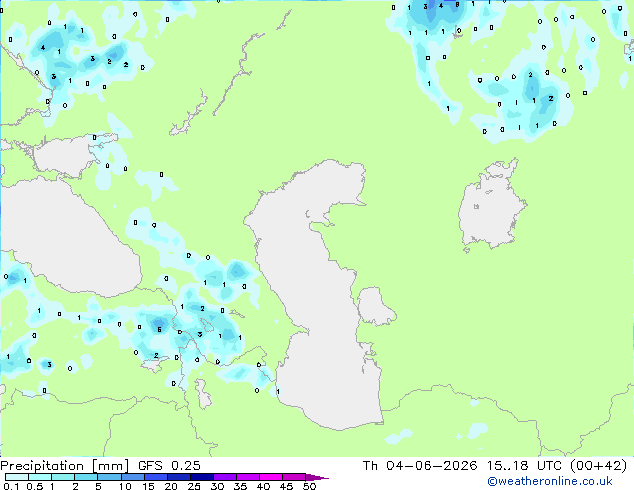
Task: Click the "10" legend scale label
Action: pyautogui.click(x=125, y=486)
